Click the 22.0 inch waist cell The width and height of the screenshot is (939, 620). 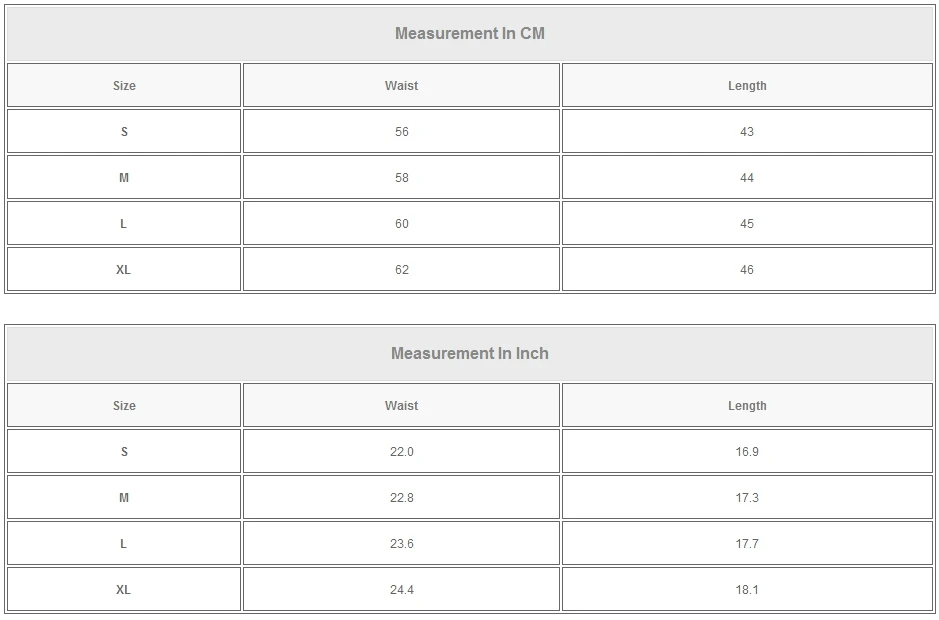[401, 452]
